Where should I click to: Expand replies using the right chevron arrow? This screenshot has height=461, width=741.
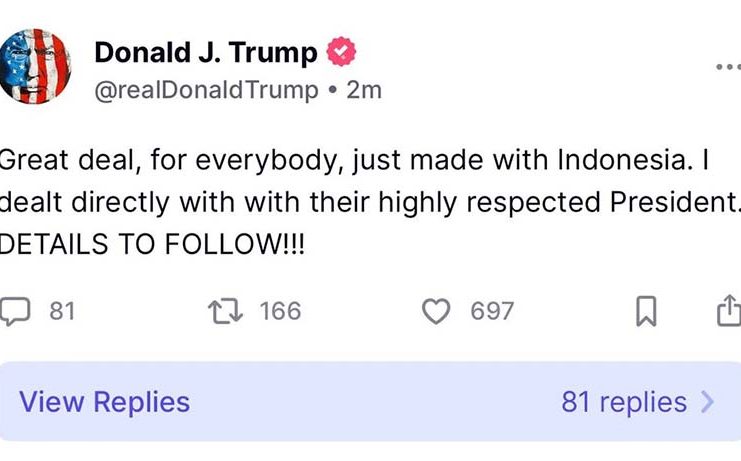[708, 402]
